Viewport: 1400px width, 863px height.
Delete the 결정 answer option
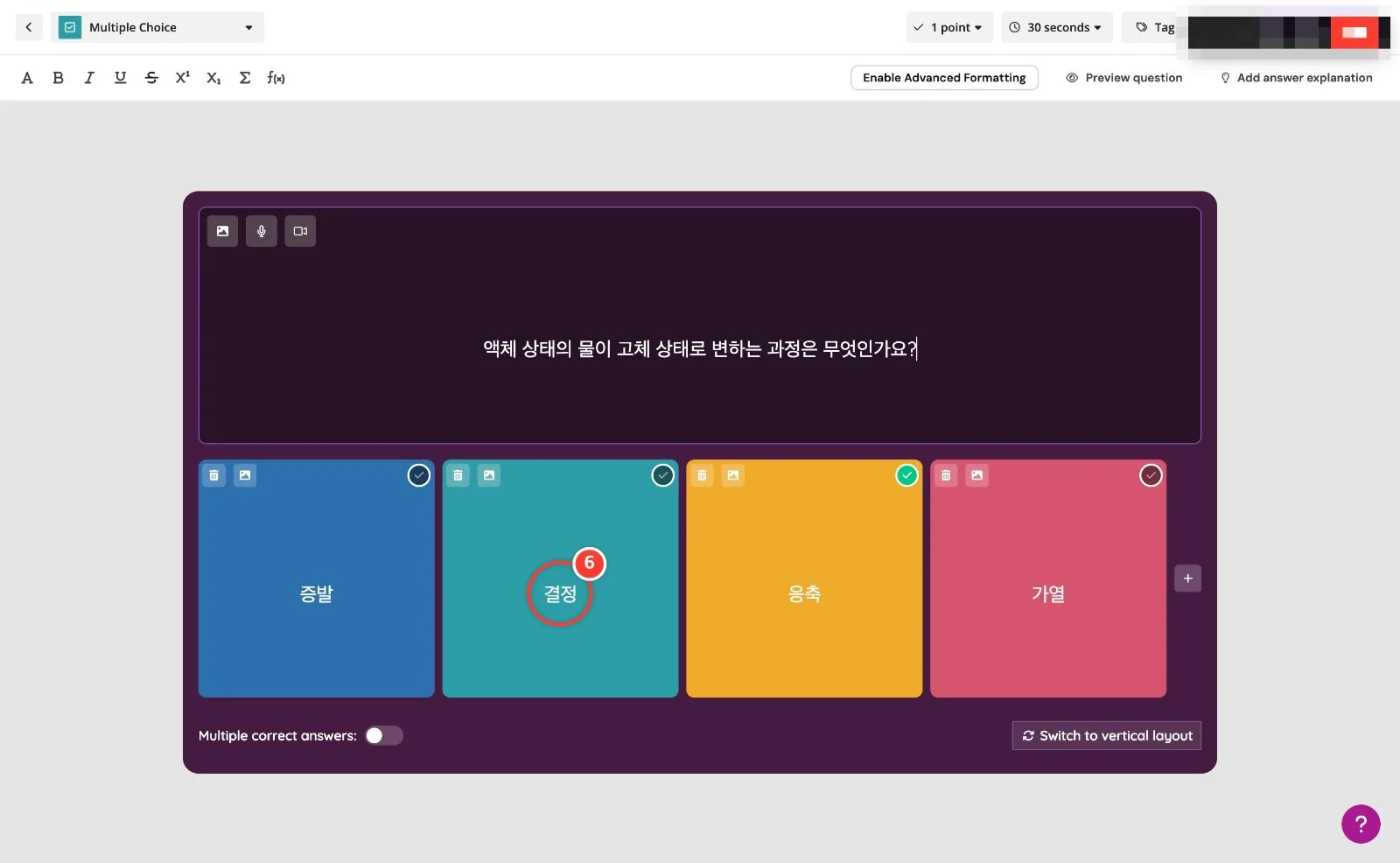(458, 475)
